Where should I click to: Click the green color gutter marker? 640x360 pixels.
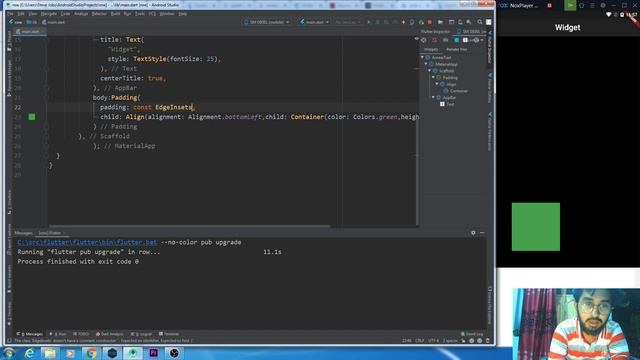(x=32, y=117)
